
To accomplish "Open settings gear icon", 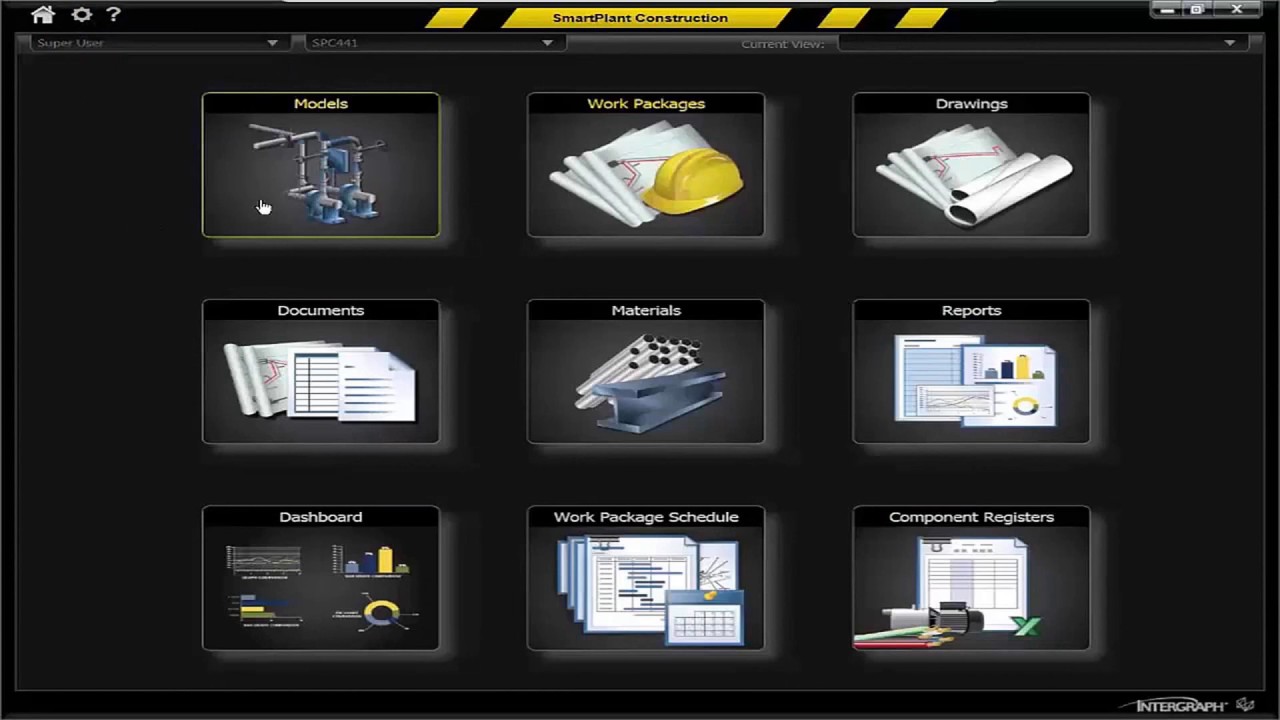I will click(x=82, y=14).
